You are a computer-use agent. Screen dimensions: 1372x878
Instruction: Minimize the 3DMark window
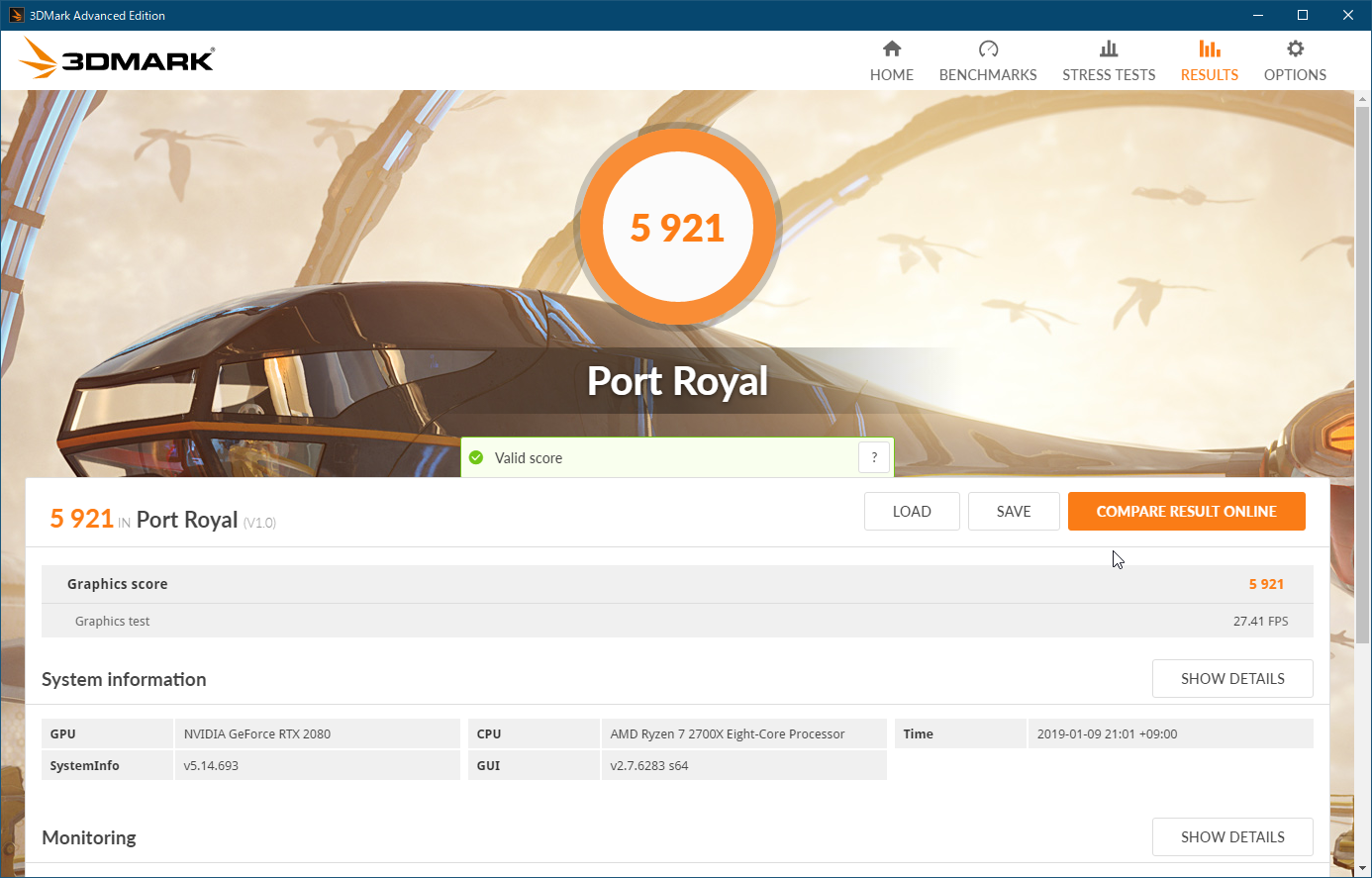(1258, 15)
